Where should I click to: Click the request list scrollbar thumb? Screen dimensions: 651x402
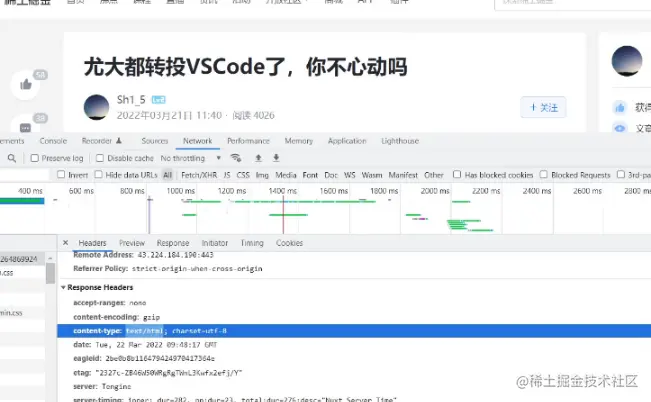click(x=50, y=273)
